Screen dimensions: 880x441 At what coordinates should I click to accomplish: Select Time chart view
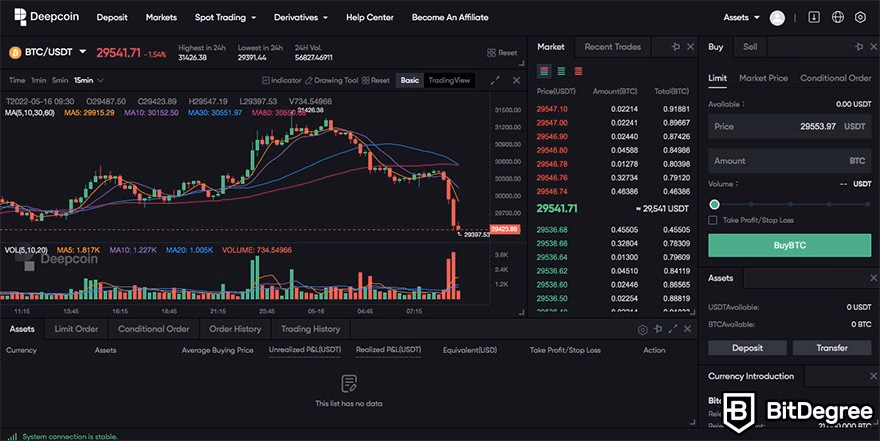(x=17, y=80)
